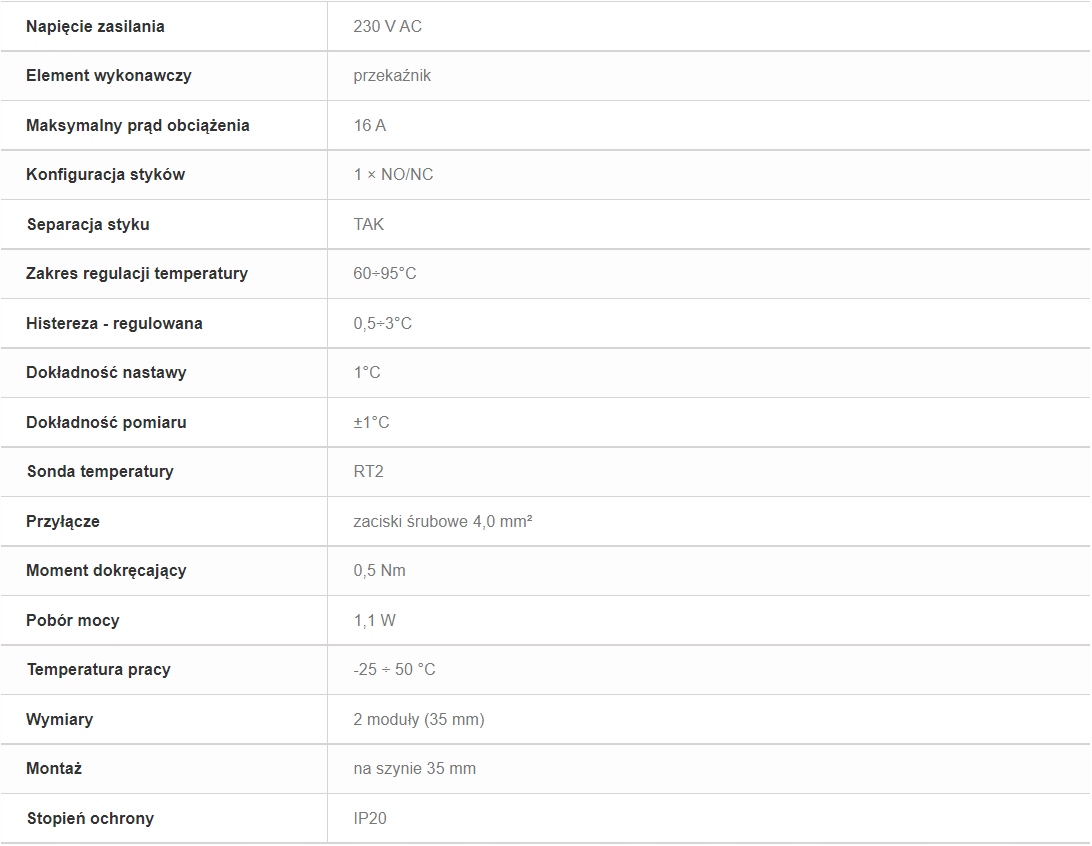Click the "16 A" value
The width and height of the screenshot is (1092, 846).
coord(369,125)
